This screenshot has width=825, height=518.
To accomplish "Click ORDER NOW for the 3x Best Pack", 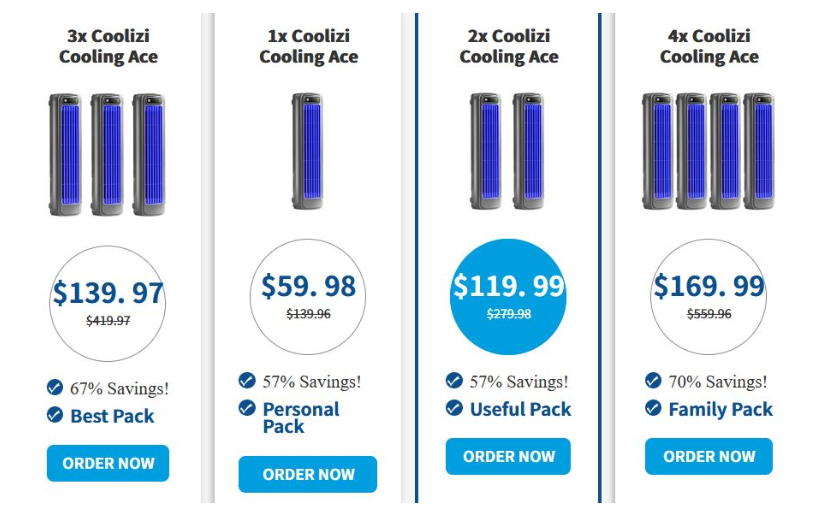I will 108,463.
